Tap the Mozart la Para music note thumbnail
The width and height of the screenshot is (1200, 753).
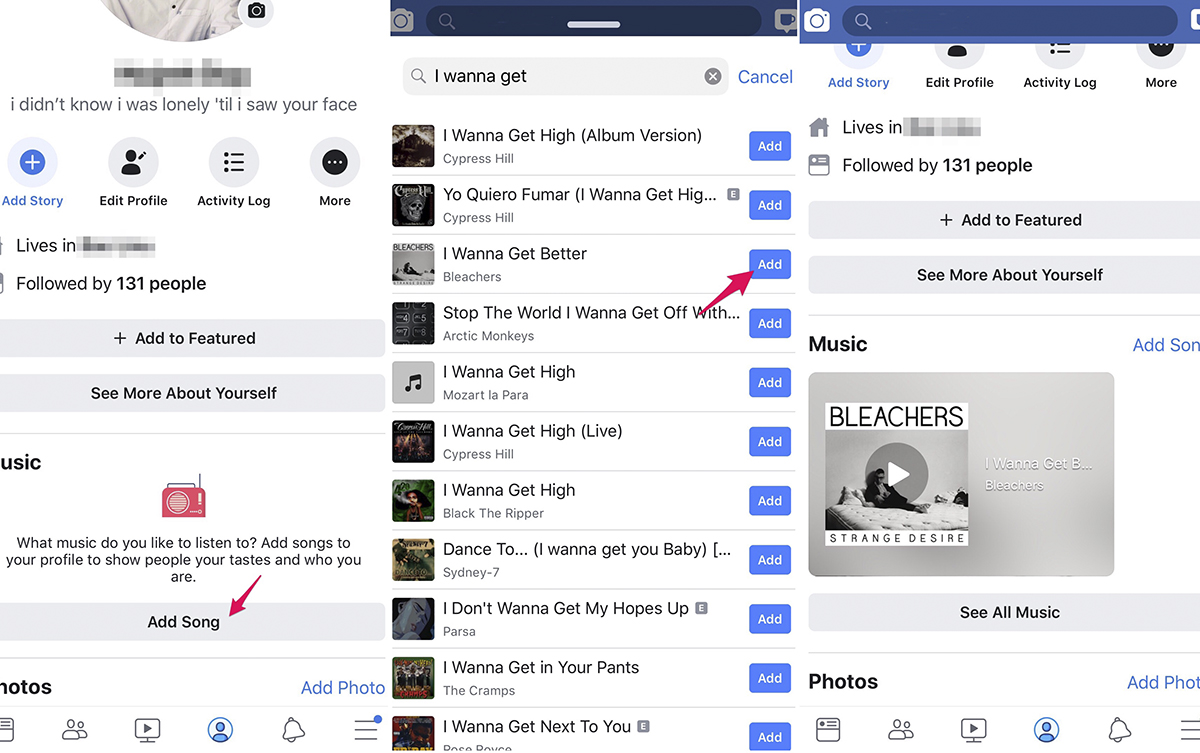point(413,382)
